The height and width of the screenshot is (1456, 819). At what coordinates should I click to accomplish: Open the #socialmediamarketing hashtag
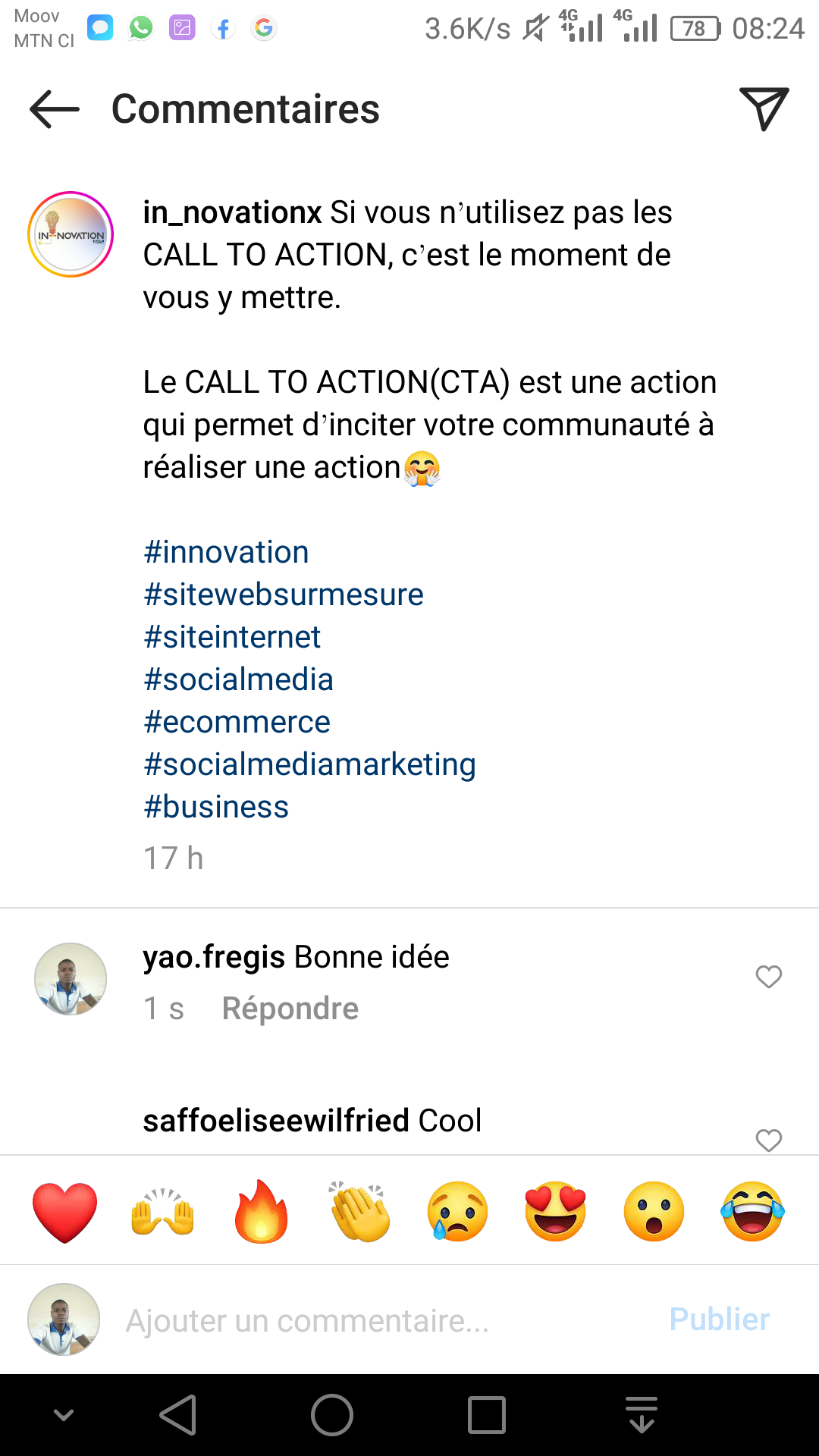[x=309, y=764]
